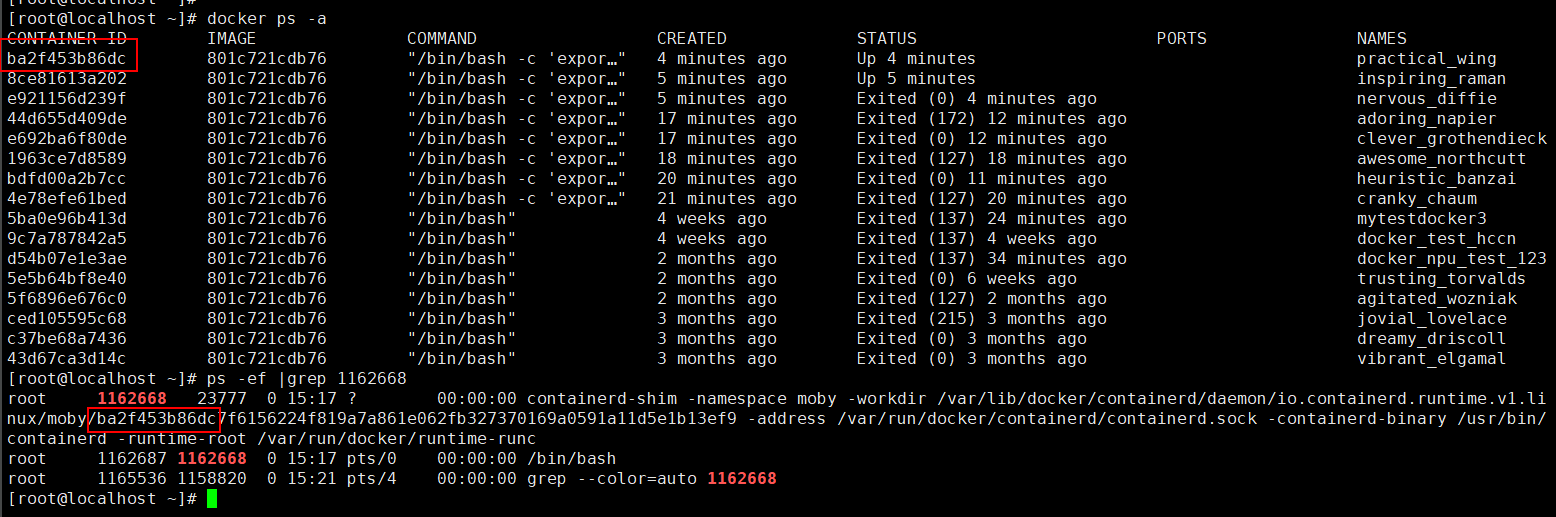This screenshot has width=1556, height=517.
Task: Click the container name awesome_northcutt
Action: (x=1442, y=159)
